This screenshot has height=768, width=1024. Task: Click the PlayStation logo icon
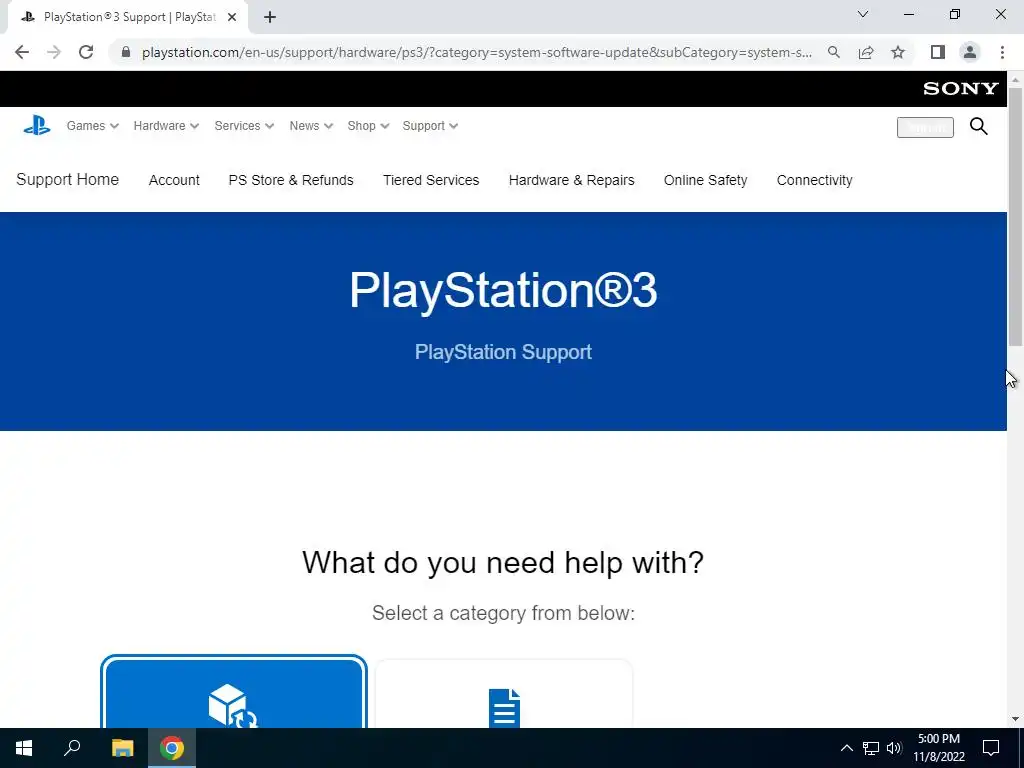click(37, 125)
